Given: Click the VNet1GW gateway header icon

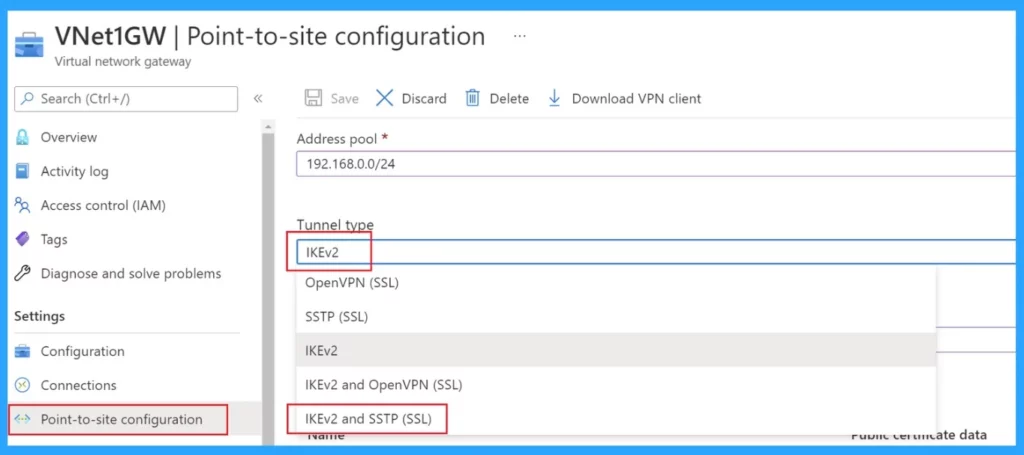Looking at the screenshot, I should tap(29, 46).
